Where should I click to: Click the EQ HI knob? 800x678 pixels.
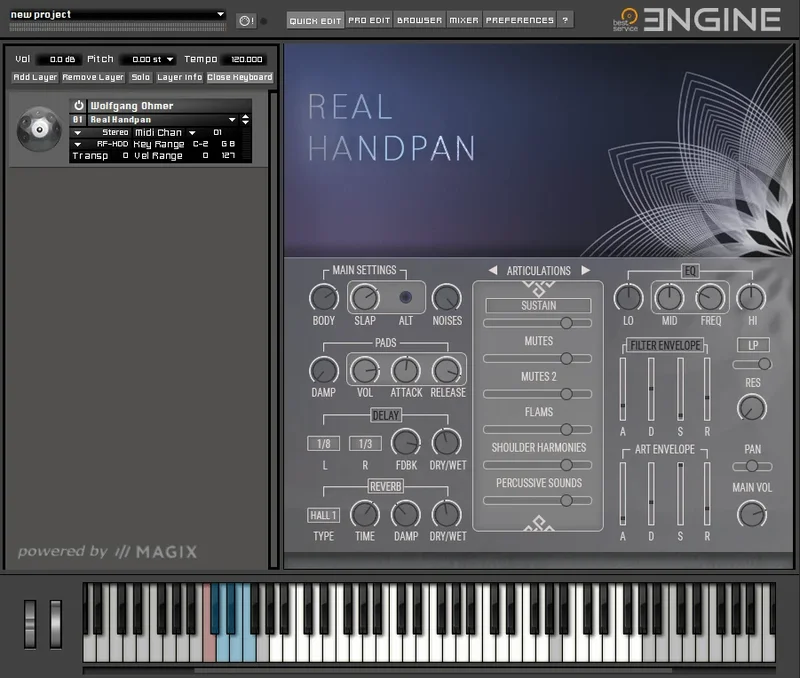click(x=752, y=297)
